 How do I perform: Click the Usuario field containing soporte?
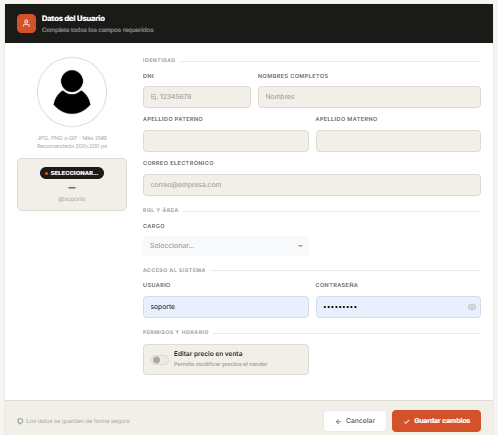click(226, 307)
